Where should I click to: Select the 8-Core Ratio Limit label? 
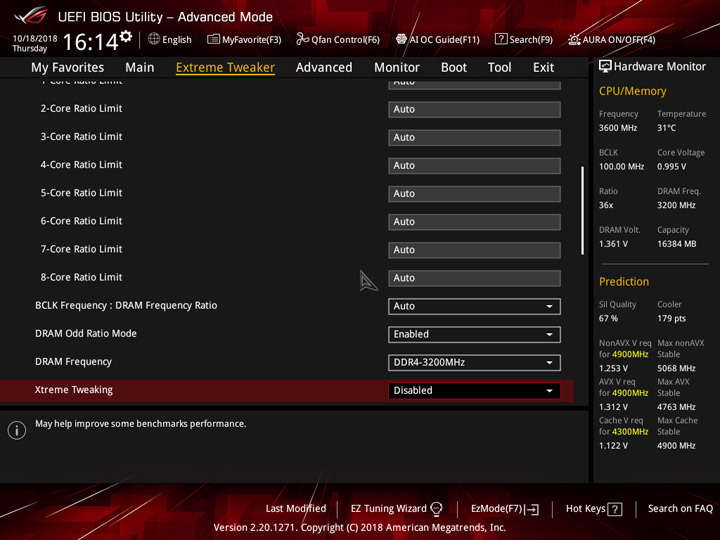81,277
